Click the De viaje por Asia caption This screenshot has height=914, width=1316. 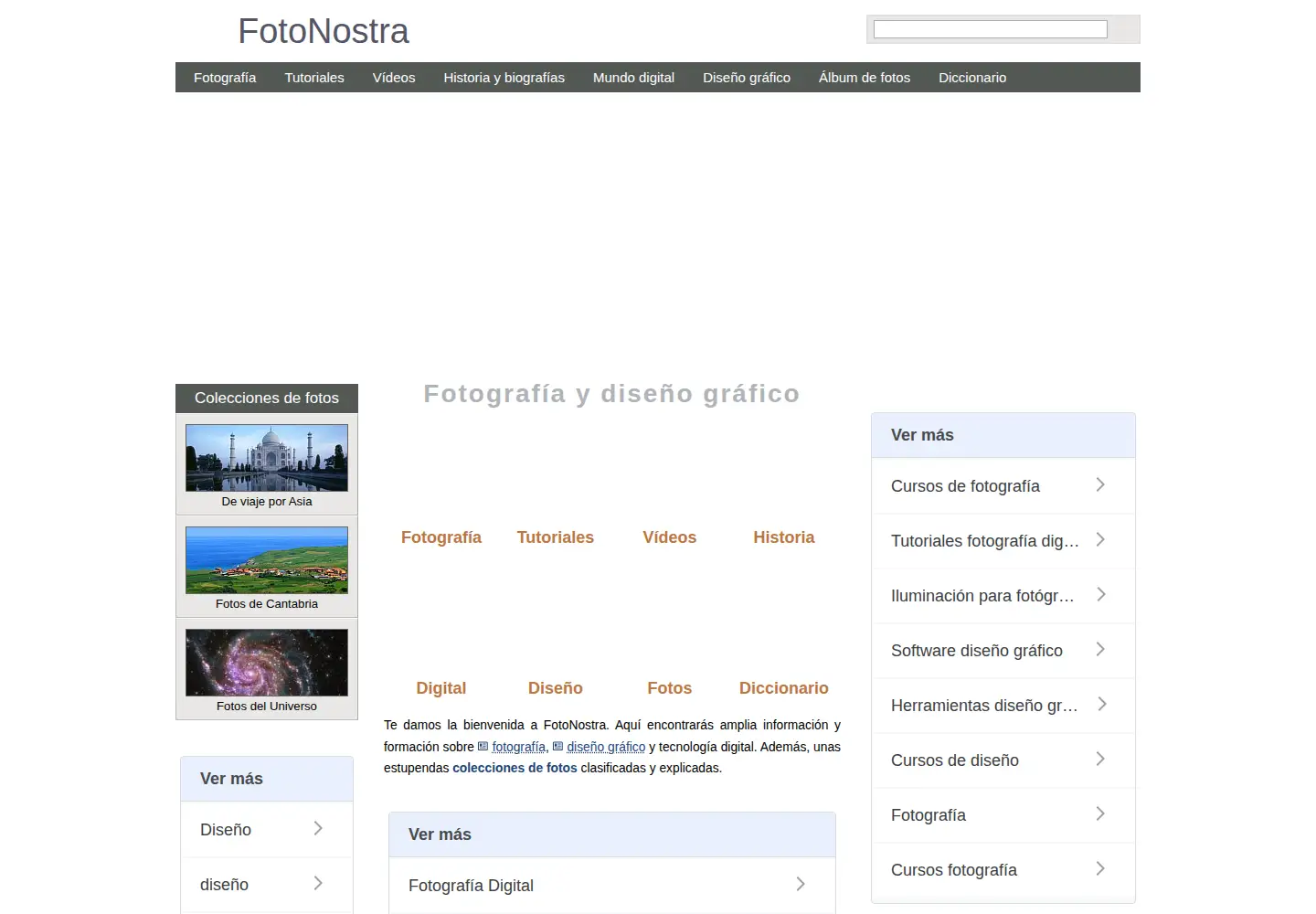point(267,502)
